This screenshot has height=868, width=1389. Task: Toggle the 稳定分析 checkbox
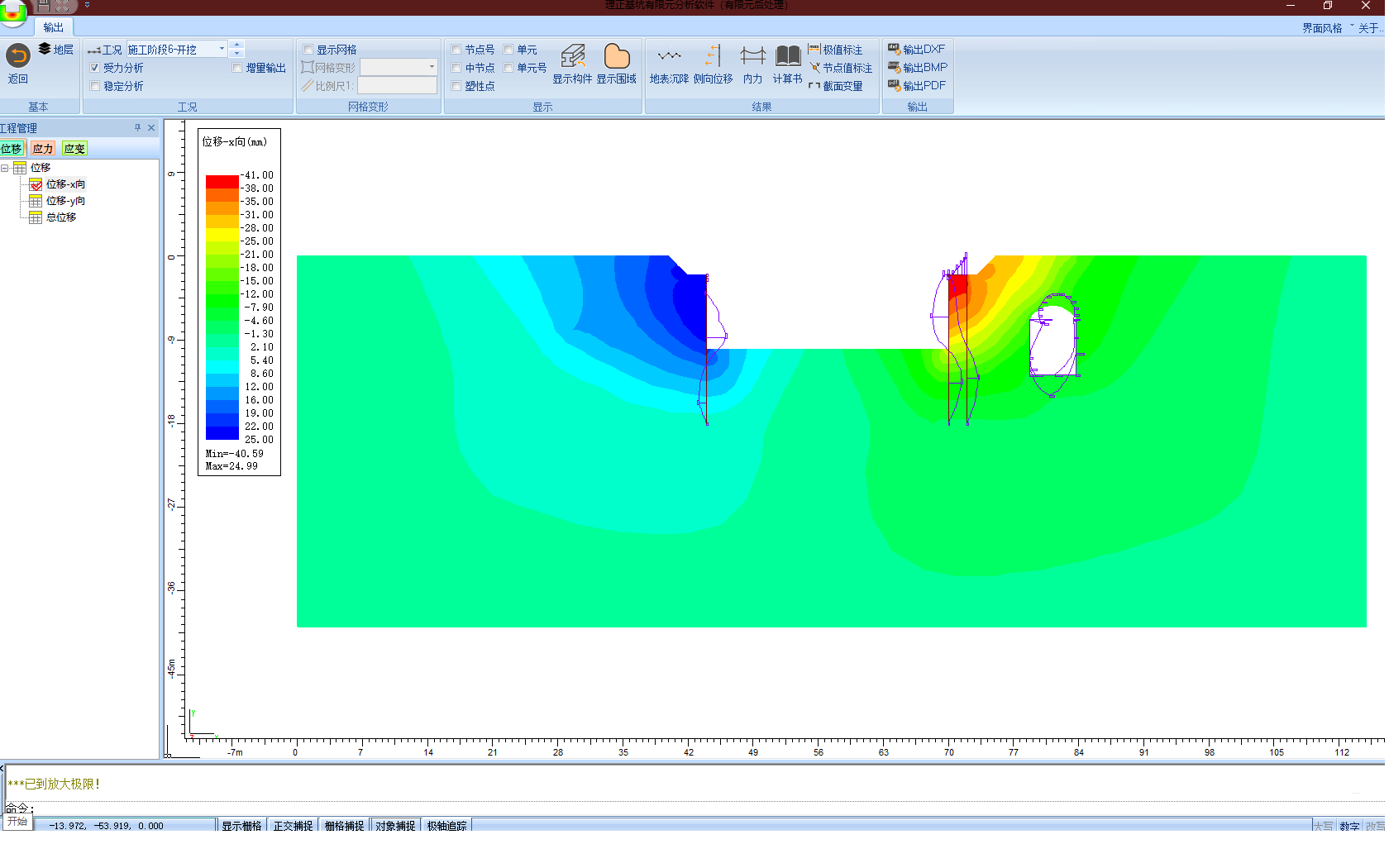95,86
